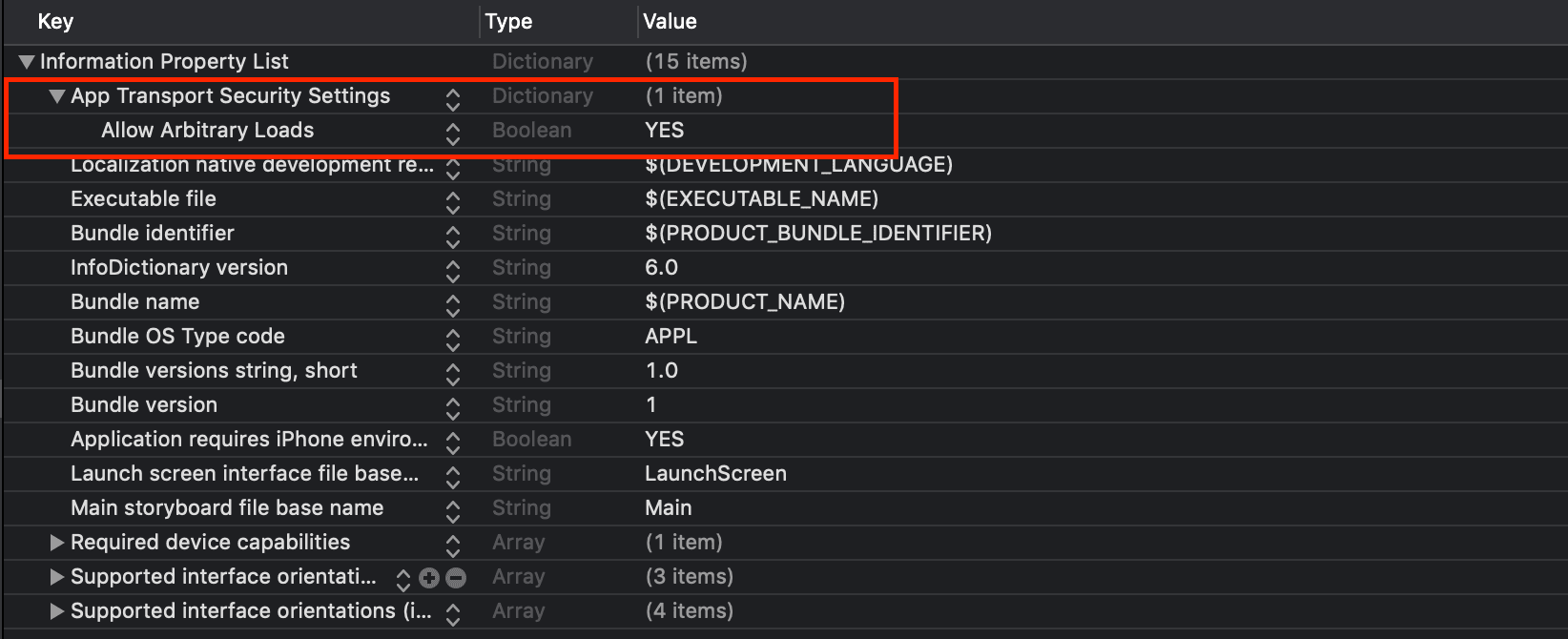
Task: Collapse the Information Property List disclosure triangle
Action: coord(26,61)
